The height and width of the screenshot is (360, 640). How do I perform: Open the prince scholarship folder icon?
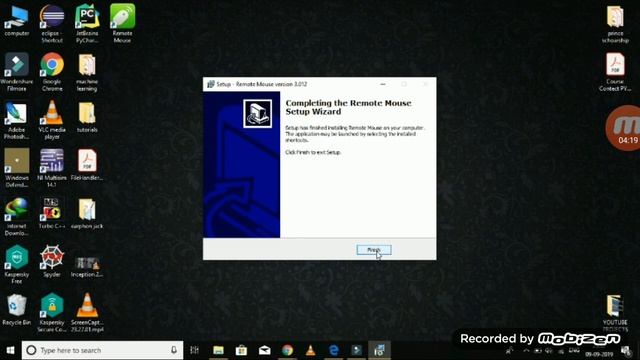pos(615,24)
